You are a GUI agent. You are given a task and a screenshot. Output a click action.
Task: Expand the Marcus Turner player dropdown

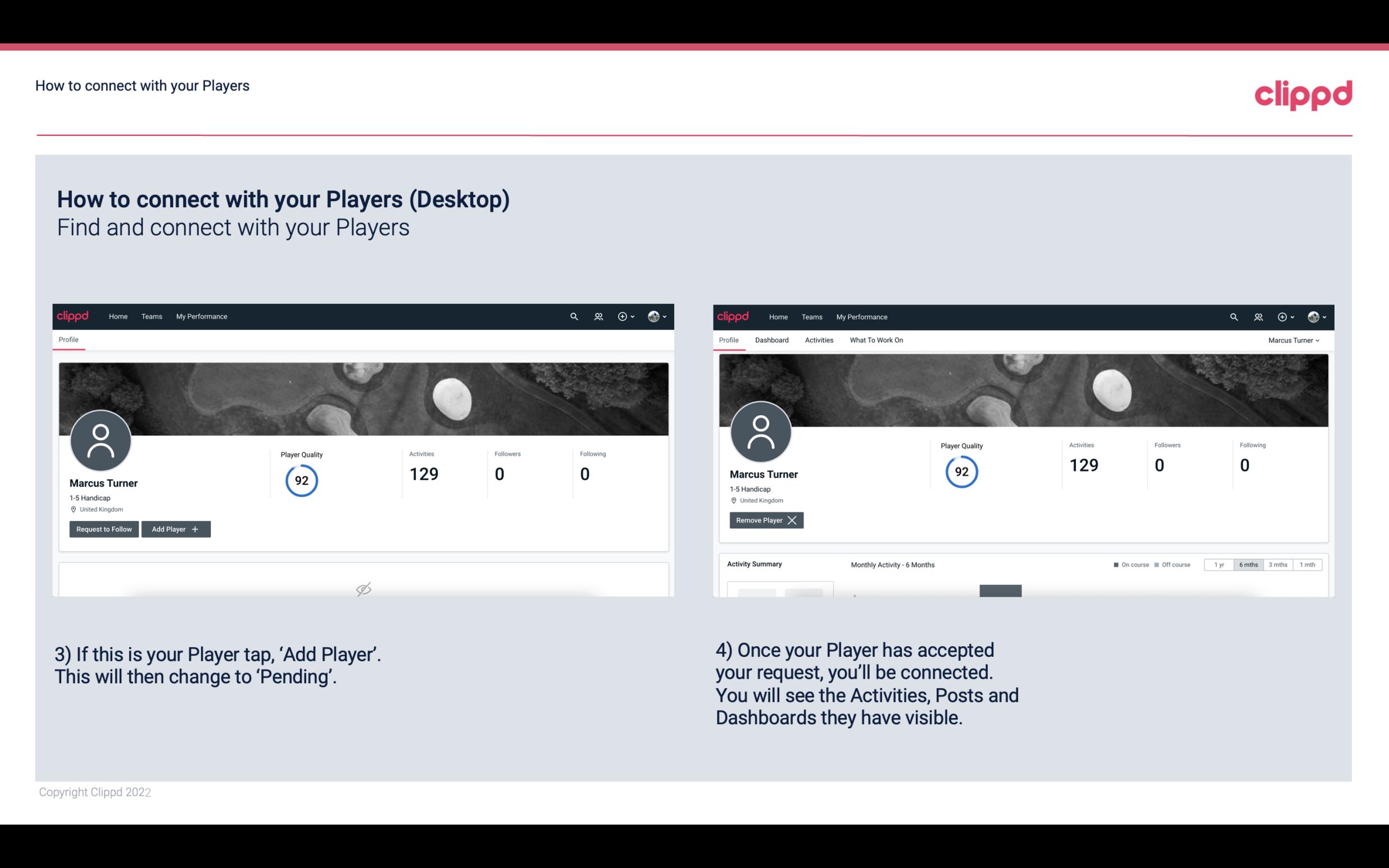tap(1294, 340)
